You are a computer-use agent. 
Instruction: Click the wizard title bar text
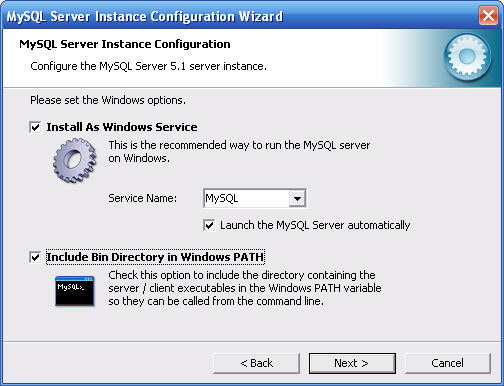pyautogui.click(x=145, y=16)
